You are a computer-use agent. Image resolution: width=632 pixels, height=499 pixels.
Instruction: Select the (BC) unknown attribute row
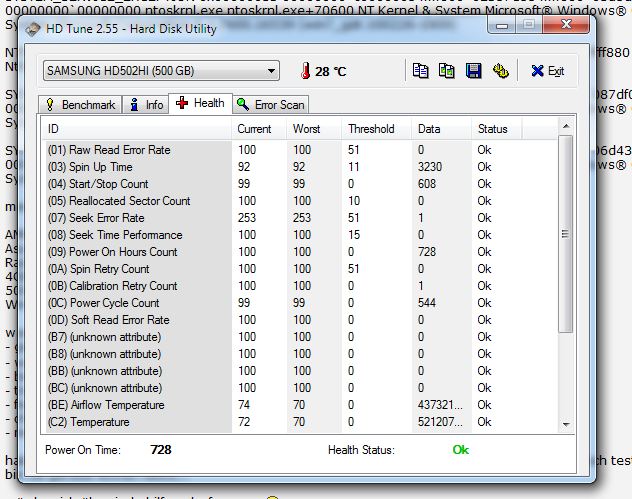300,388
